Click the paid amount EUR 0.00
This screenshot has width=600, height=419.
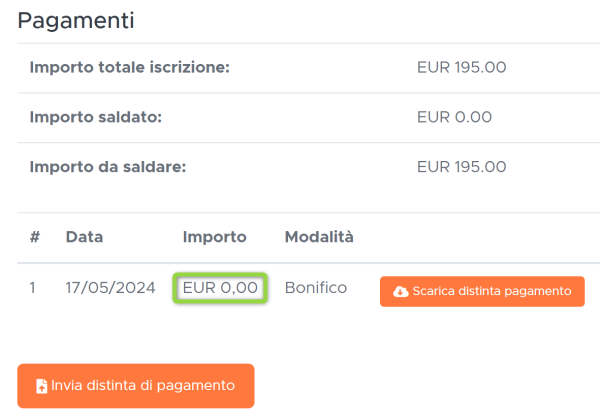click(454, 117)
